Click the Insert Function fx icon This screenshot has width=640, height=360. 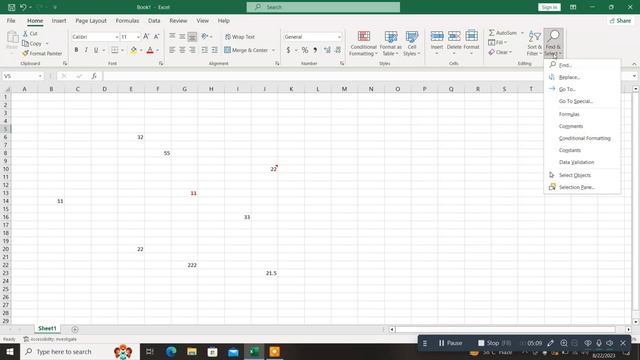click(94, 76)
